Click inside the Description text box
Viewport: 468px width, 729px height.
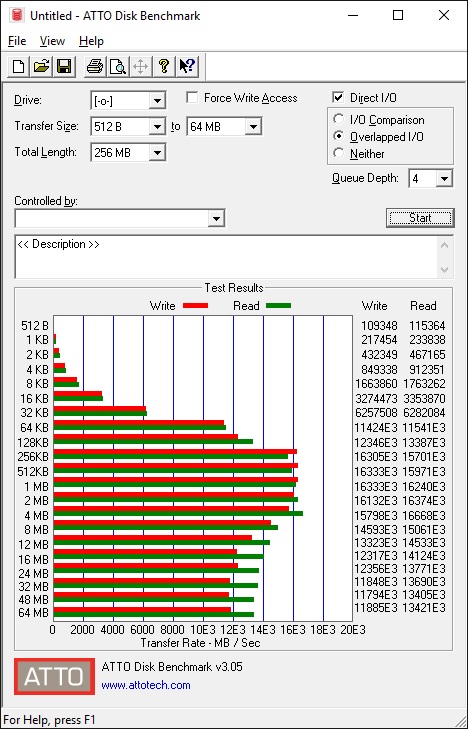point(227,257)
